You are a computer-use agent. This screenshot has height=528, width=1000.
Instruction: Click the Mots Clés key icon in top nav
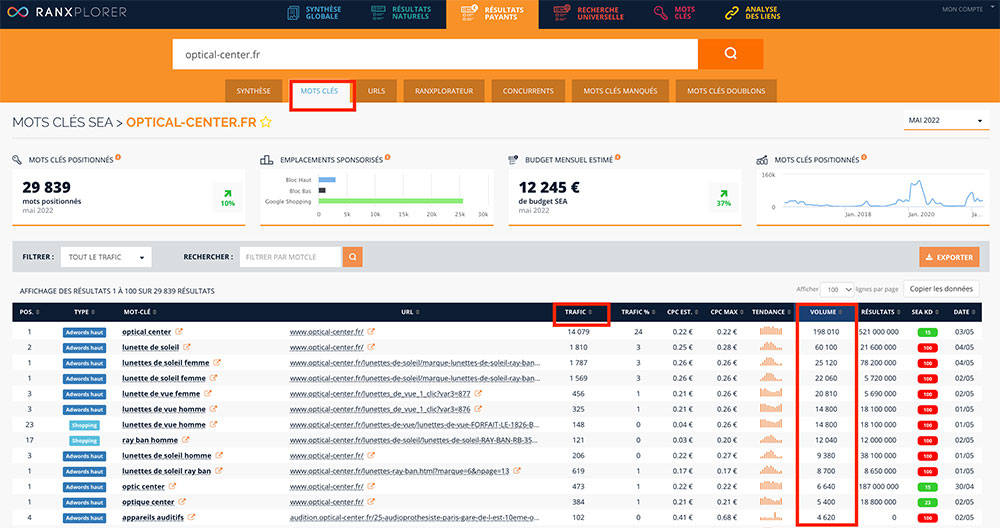[661, 13]
